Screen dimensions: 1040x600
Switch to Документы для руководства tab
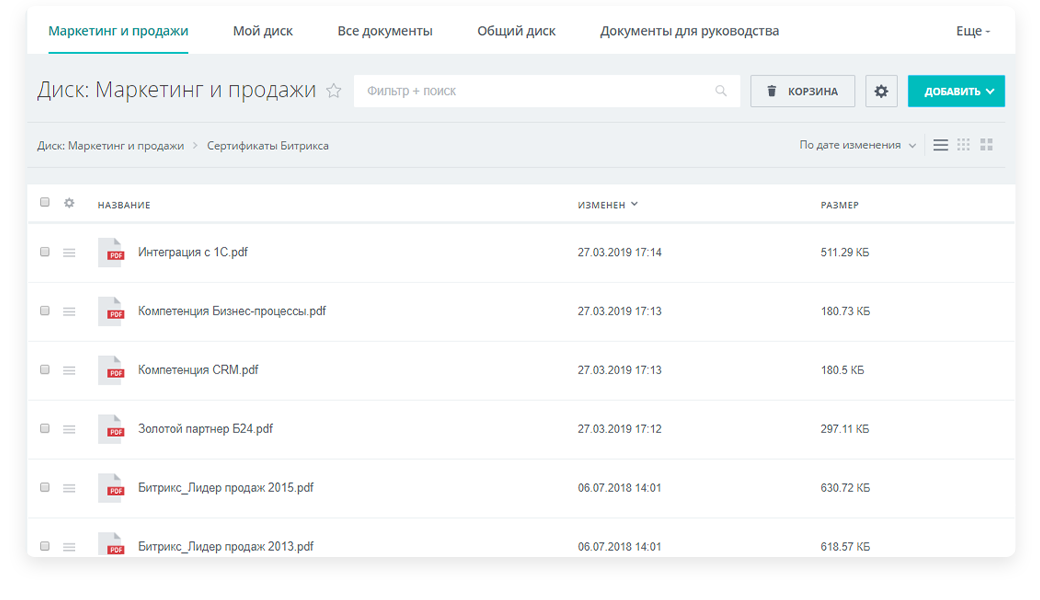pos(690,31)
